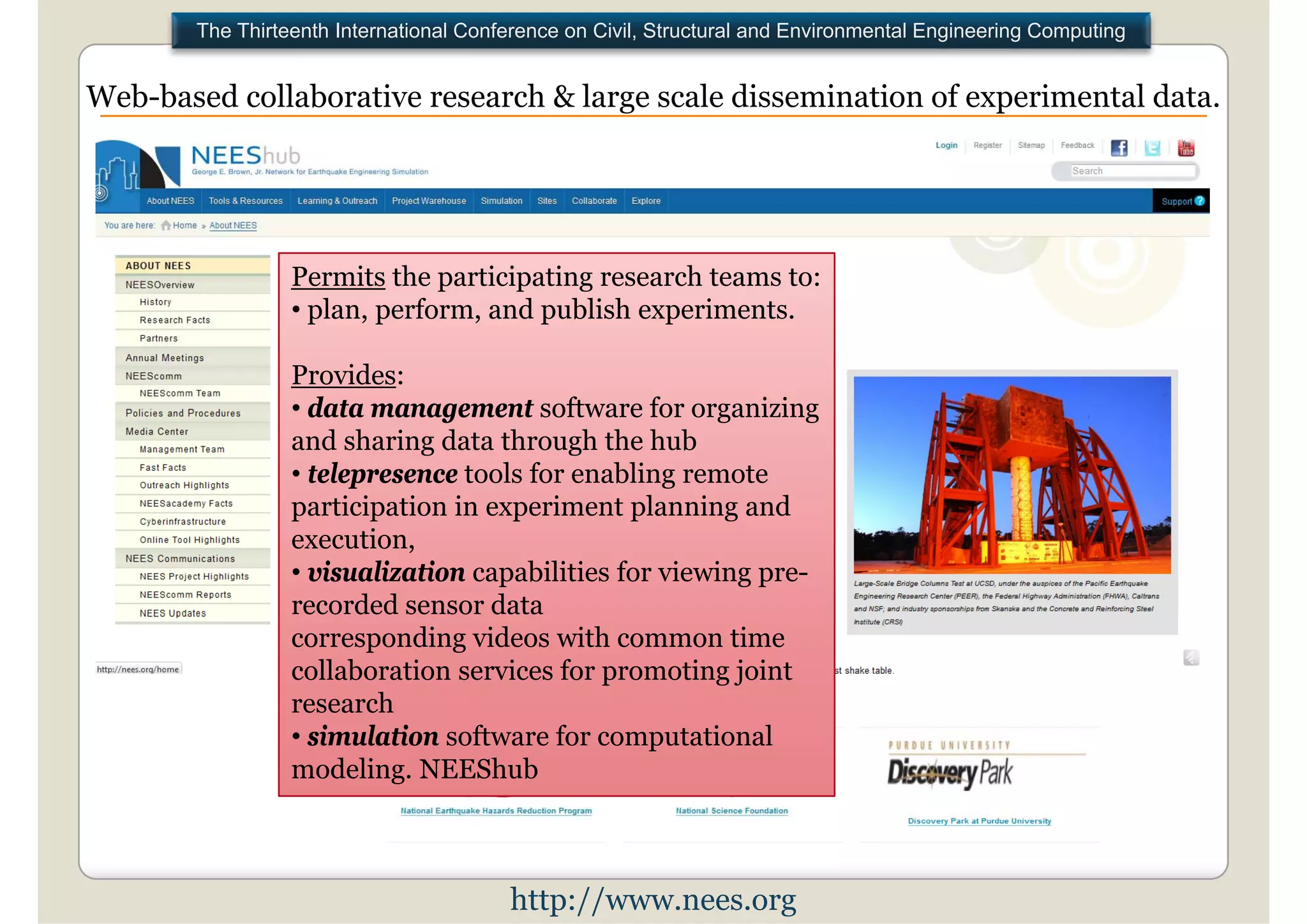Select Management Team in sidebar
This screenshot has width=1307, height=924.
[193, 449]
